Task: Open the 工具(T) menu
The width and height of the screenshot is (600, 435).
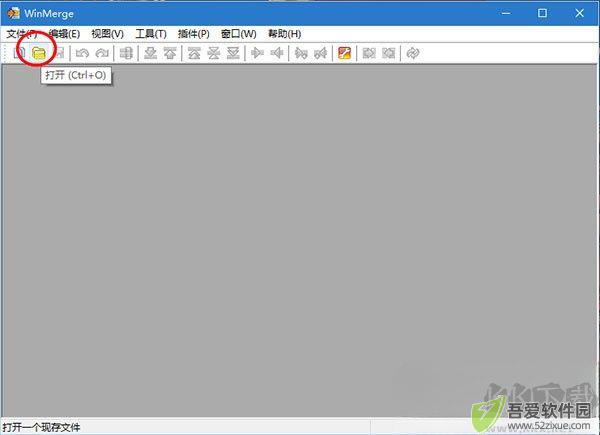Action: tap(151, 34)
